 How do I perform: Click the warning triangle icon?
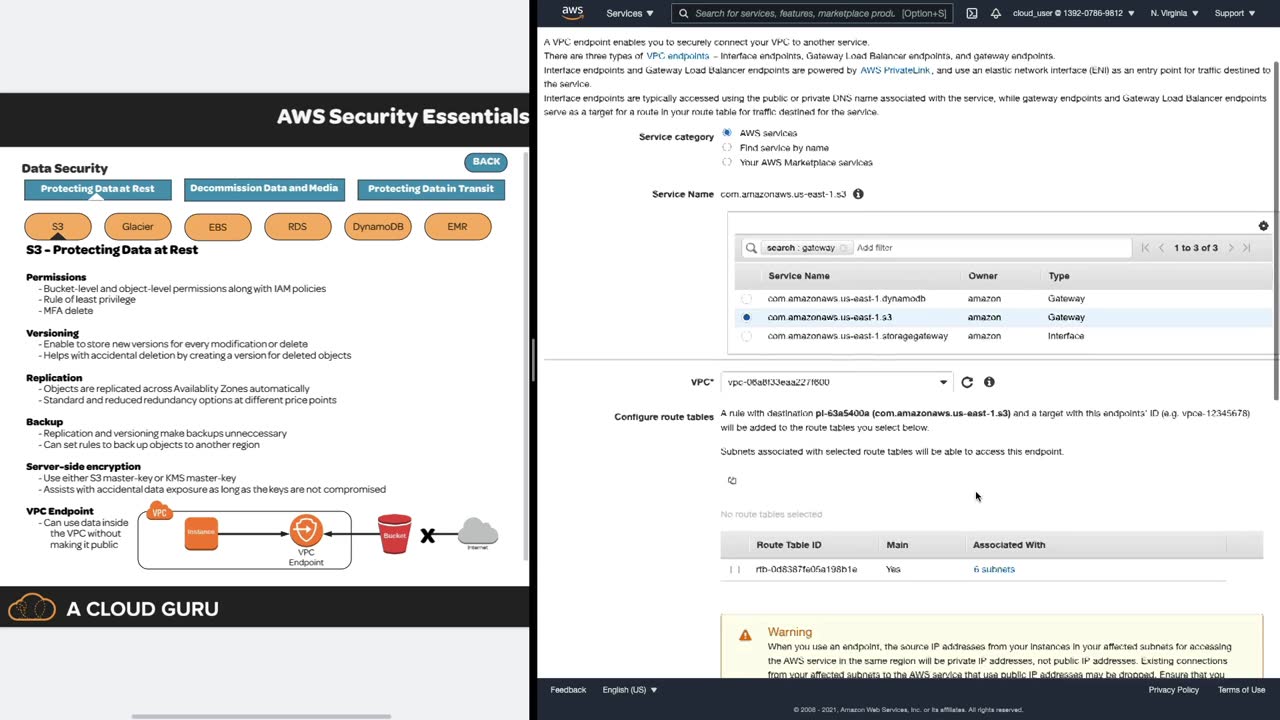(745, 635)
